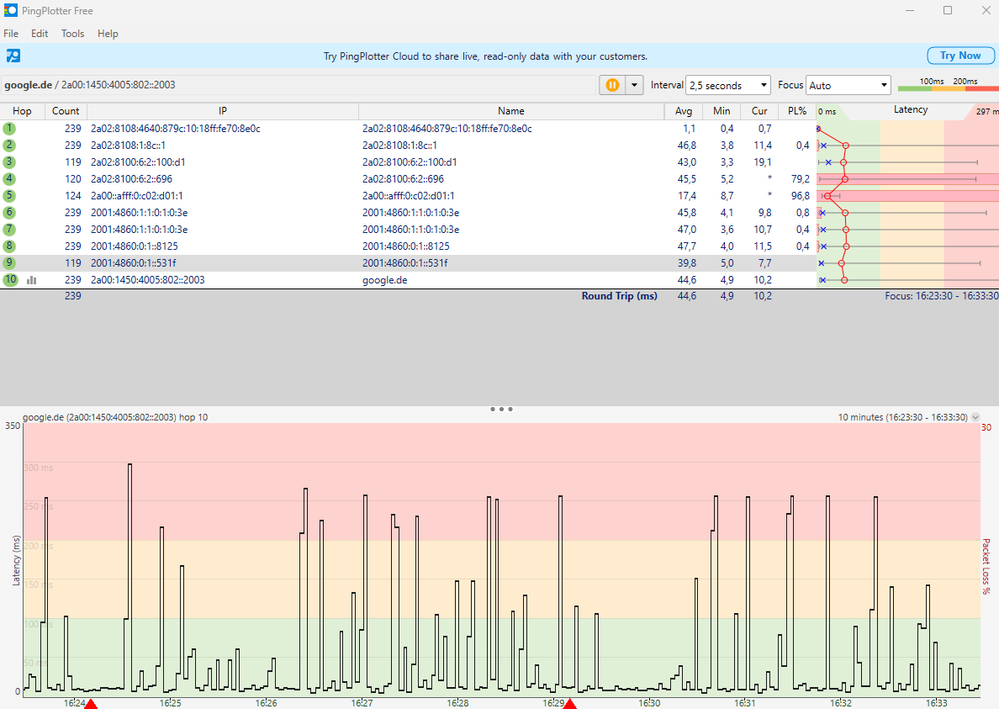
Task: Click the hop 1 green circle icon
Action: (x=9, y=129)
